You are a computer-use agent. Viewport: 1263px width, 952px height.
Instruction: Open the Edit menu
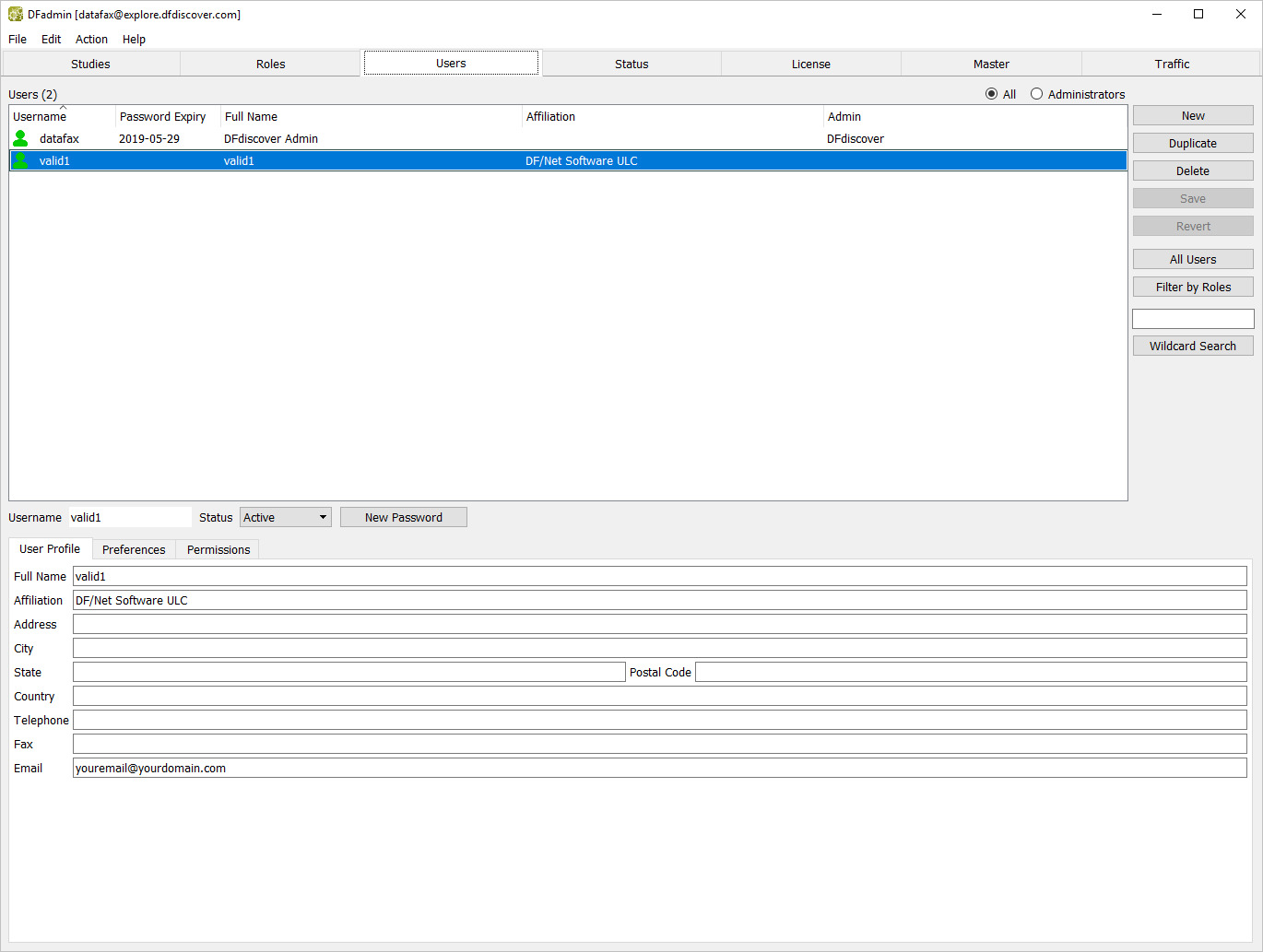pos(51,39)
